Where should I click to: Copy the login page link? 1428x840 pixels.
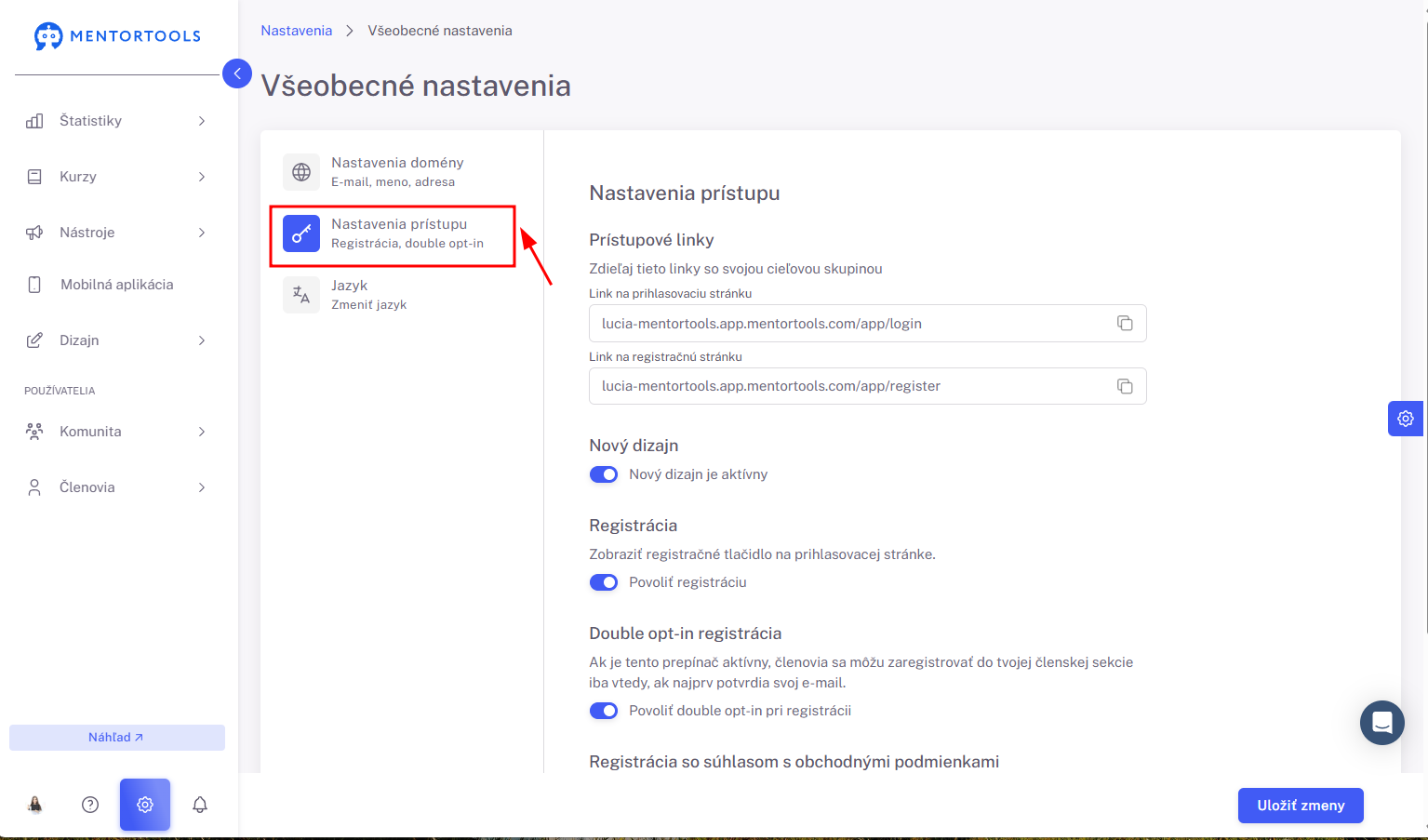[1125, 323]
